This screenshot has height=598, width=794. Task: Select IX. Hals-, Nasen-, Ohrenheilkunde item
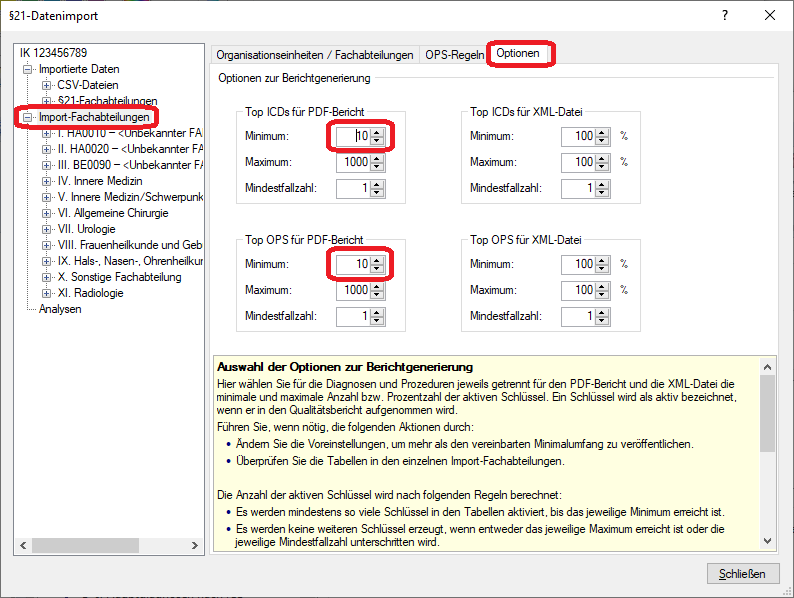pos(130,261)
